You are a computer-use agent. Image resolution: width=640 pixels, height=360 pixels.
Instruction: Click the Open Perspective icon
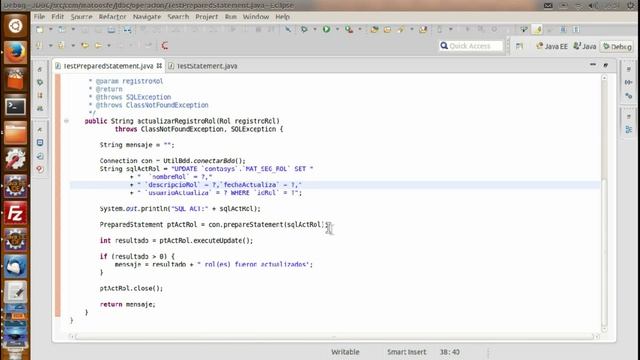coord(519,46)
